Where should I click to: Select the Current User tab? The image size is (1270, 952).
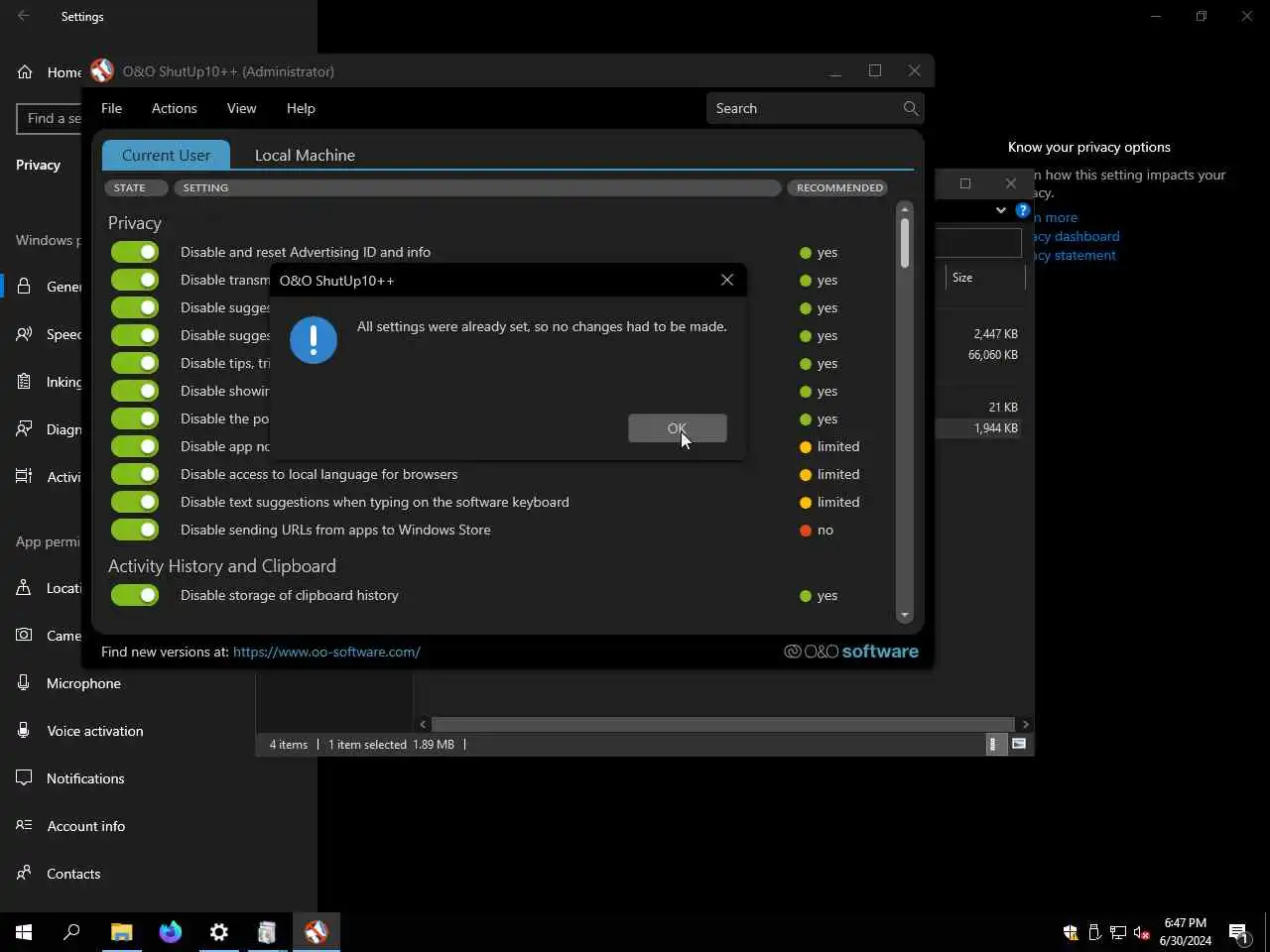pos(166,155)
